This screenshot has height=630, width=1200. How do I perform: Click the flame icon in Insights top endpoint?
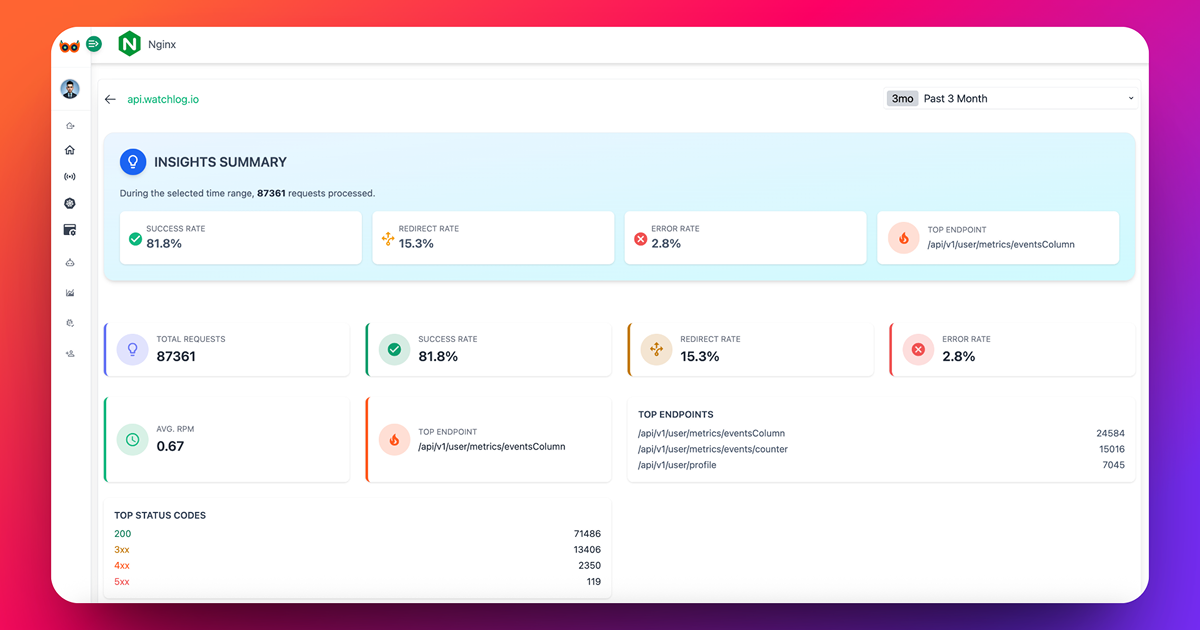pos(904,238)
